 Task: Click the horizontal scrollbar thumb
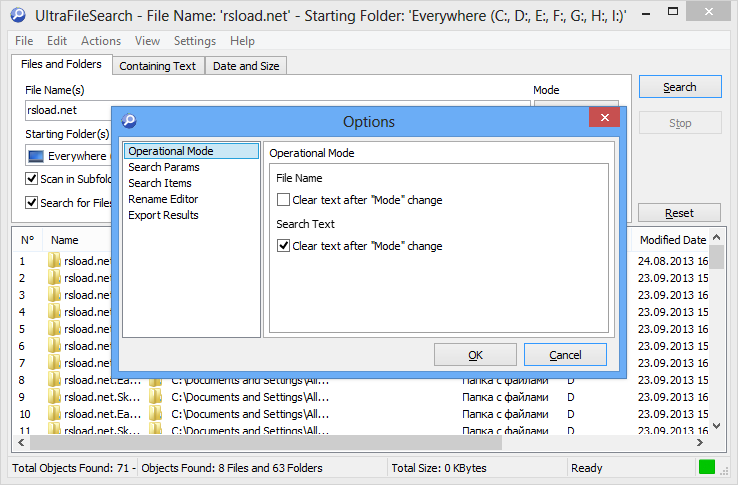pos(266,443)
